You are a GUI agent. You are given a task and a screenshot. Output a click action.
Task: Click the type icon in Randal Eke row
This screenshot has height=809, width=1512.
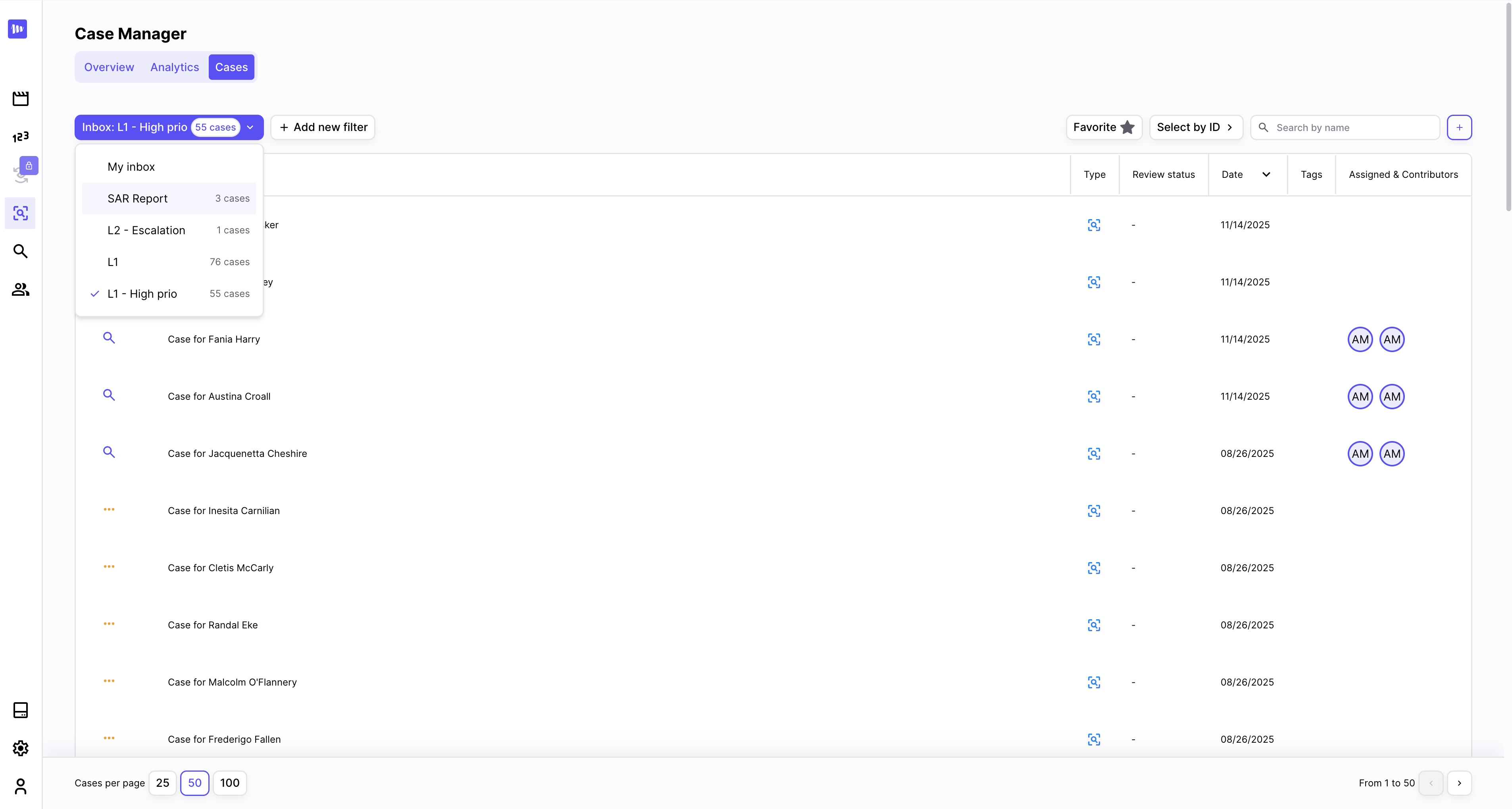point(1094,625)
